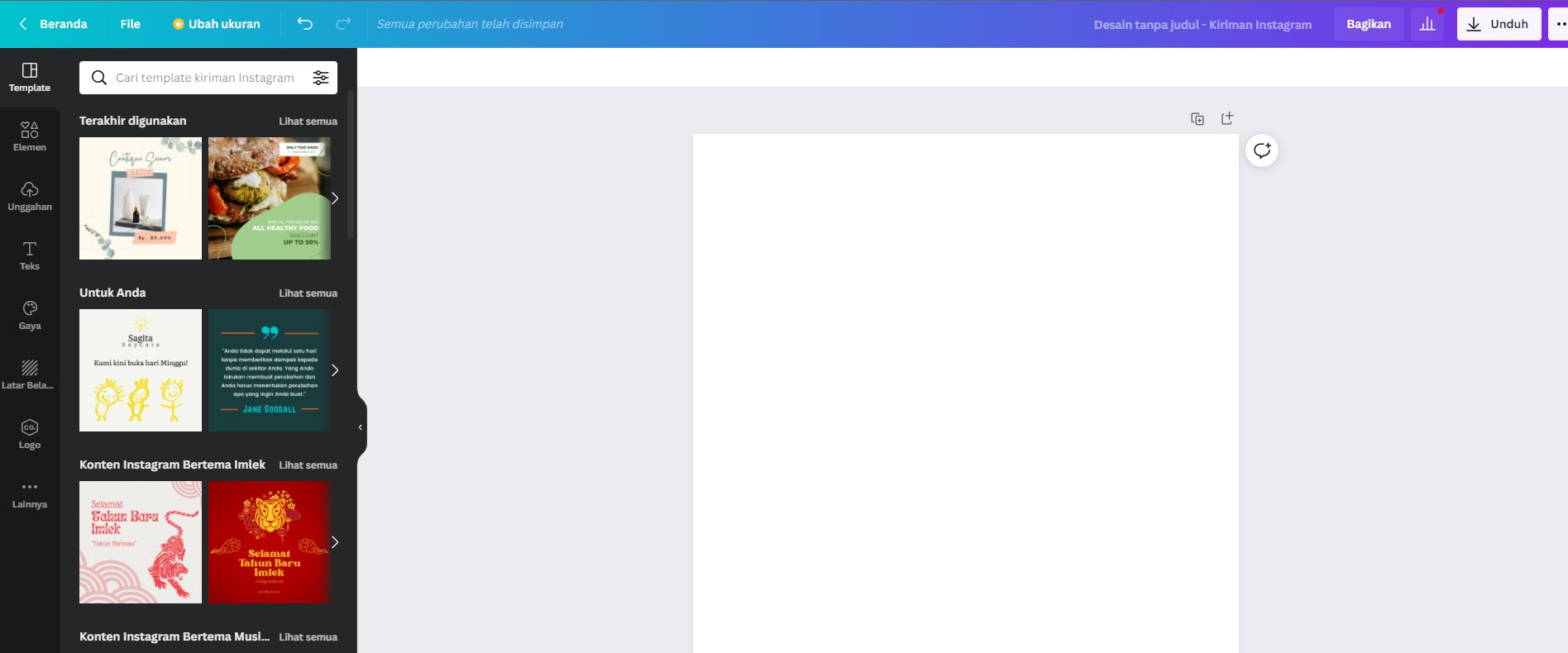The width and height of the screenshot is (1568, 653).
Task: Select the red Selamat Tahun Baru Imlek template
Action: tap(270, 542)
